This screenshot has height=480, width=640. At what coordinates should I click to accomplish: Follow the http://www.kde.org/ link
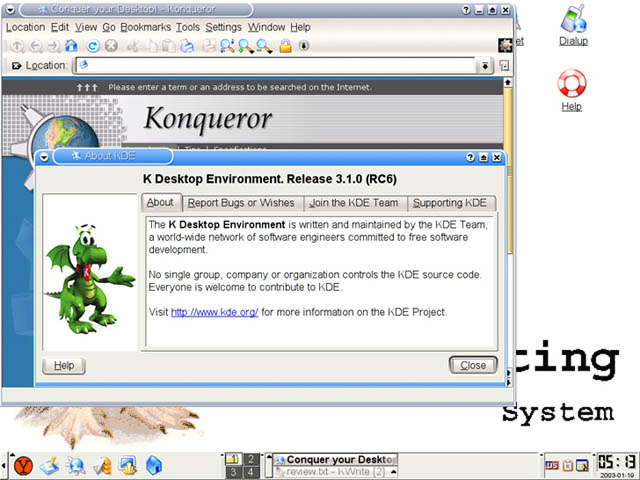[214, 312]
